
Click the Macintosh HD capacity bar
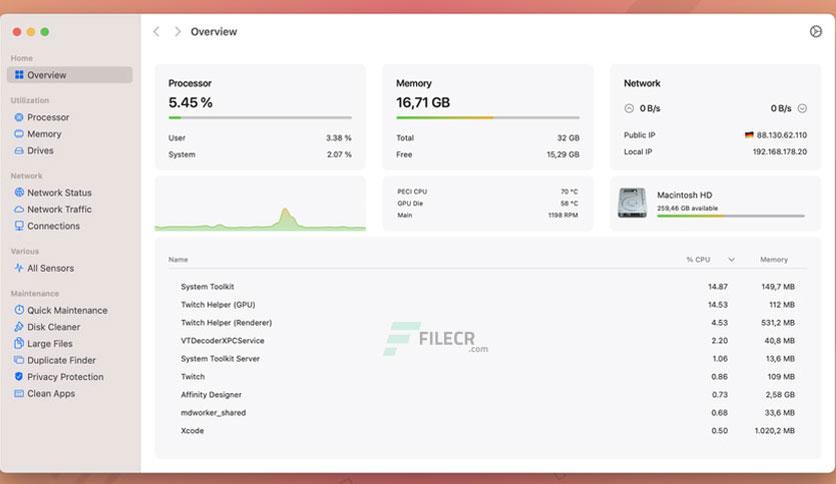click(731, 216)
